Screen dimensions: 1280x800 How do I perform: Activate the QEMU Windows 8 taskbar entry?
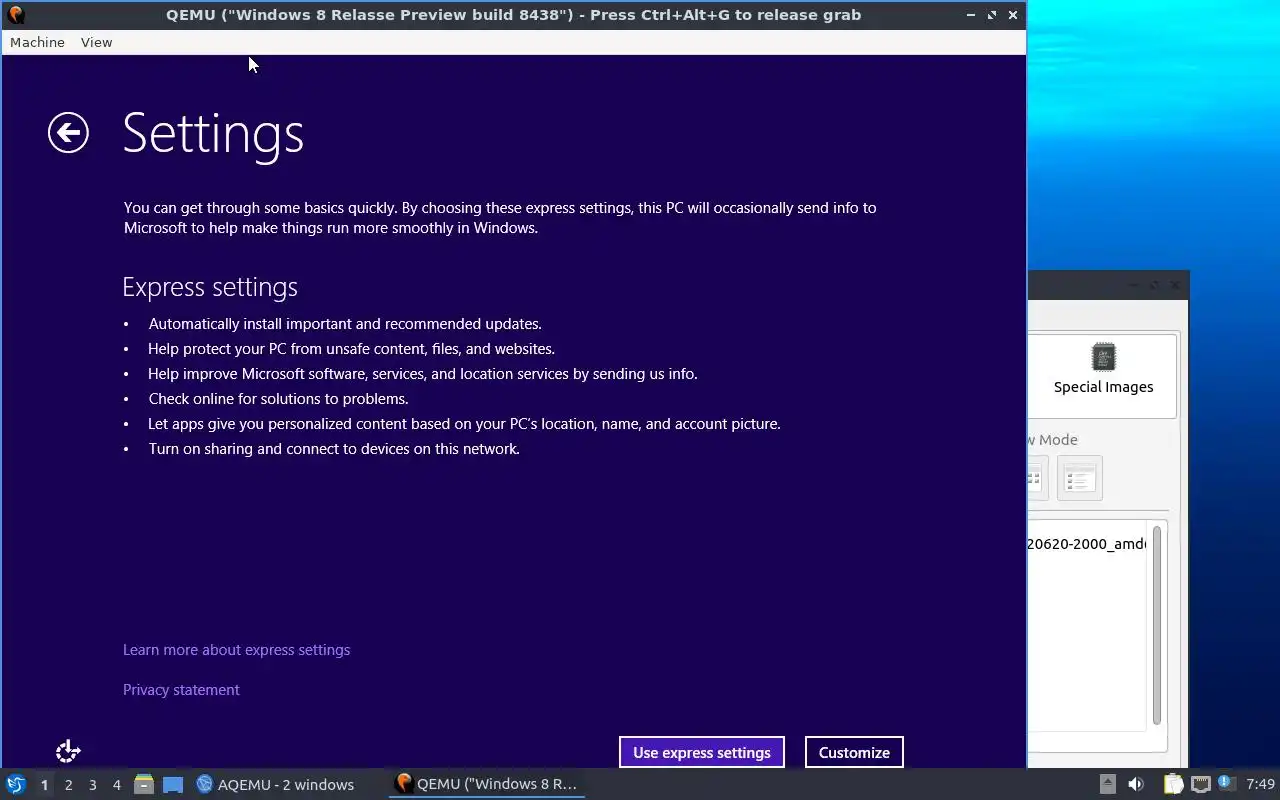tap(487, 784)
